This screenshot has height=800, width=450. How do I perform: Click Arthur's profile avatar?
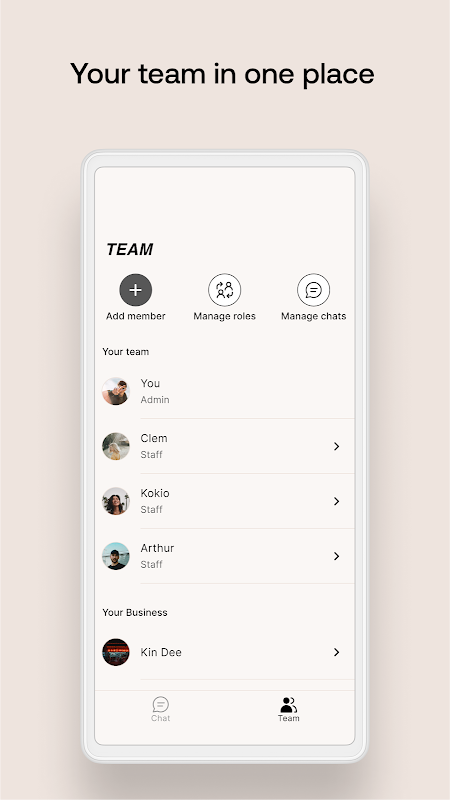116,556
